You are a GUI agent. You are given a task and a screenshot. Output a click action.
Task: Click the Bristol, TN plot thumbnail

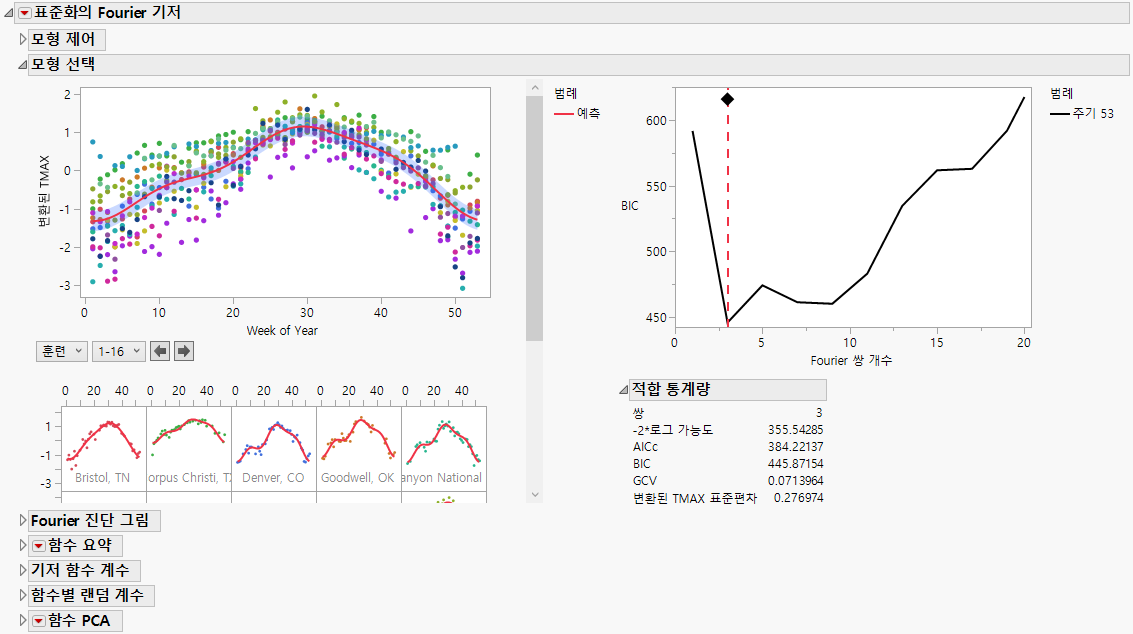coord(102,440)
